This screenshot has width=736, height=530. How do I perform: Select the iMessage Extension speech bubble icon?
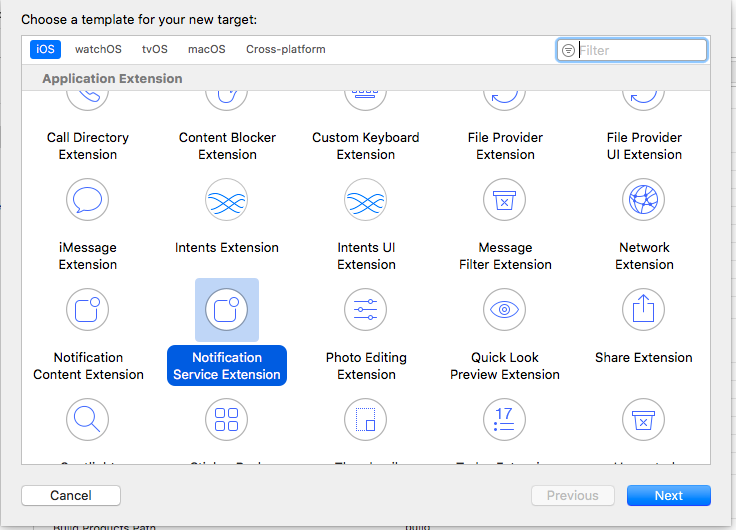click(87, 200)
